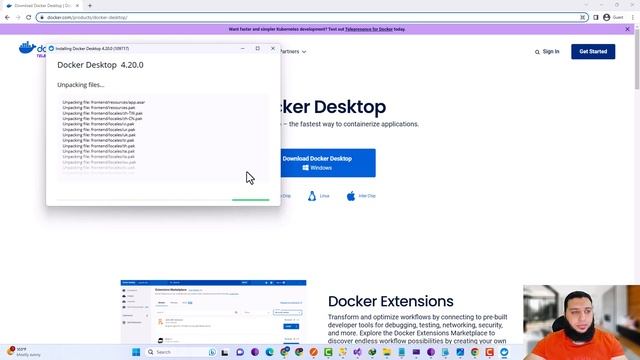Close the Download Docker Desktop tab
The width and height of the screenshot is (640, 360).
tap(78, 6)
